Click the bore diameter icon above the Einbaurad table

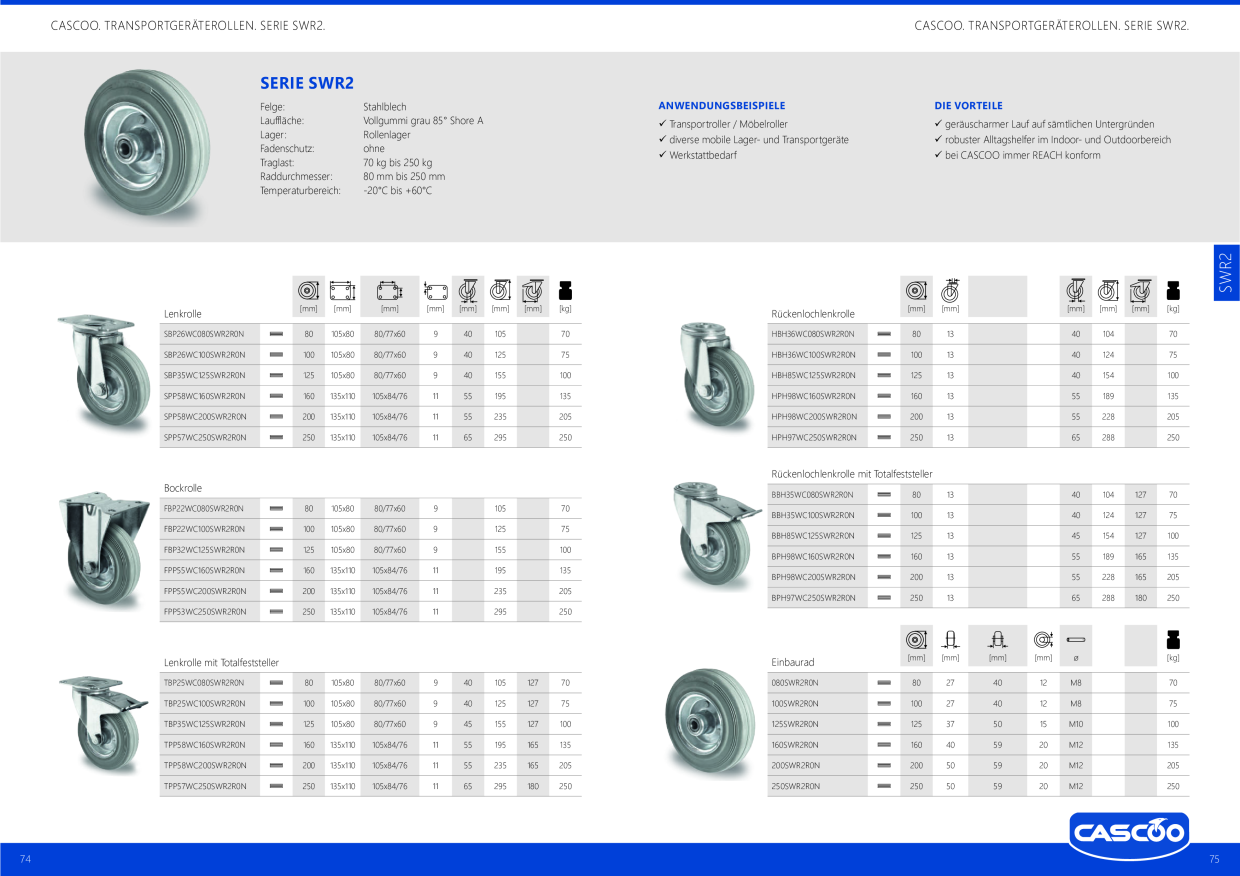click(1043, 639)
